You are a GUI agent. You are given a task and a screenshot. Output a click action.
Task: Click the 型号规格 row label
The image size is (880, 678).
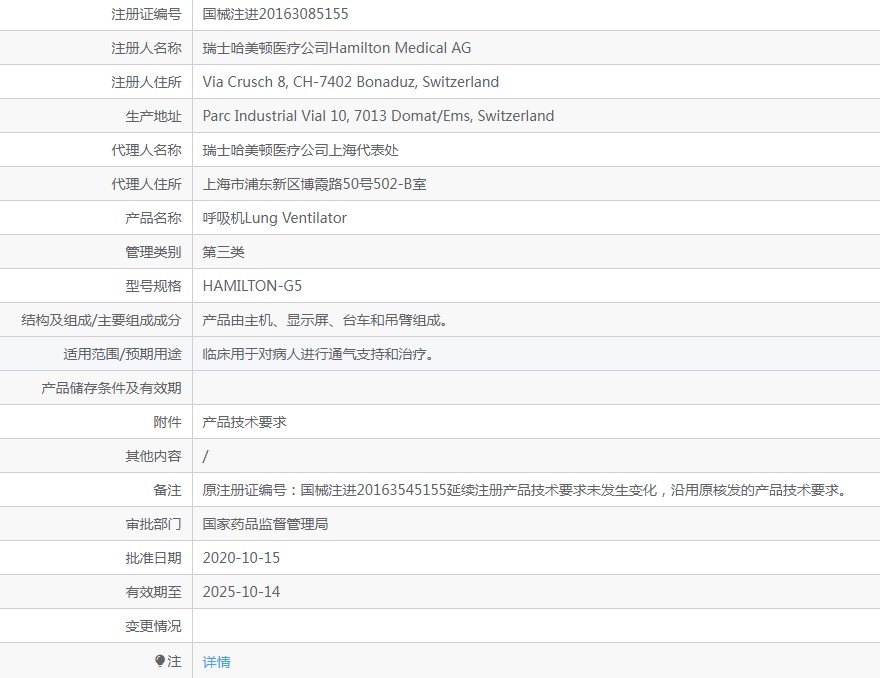point(153,286)
